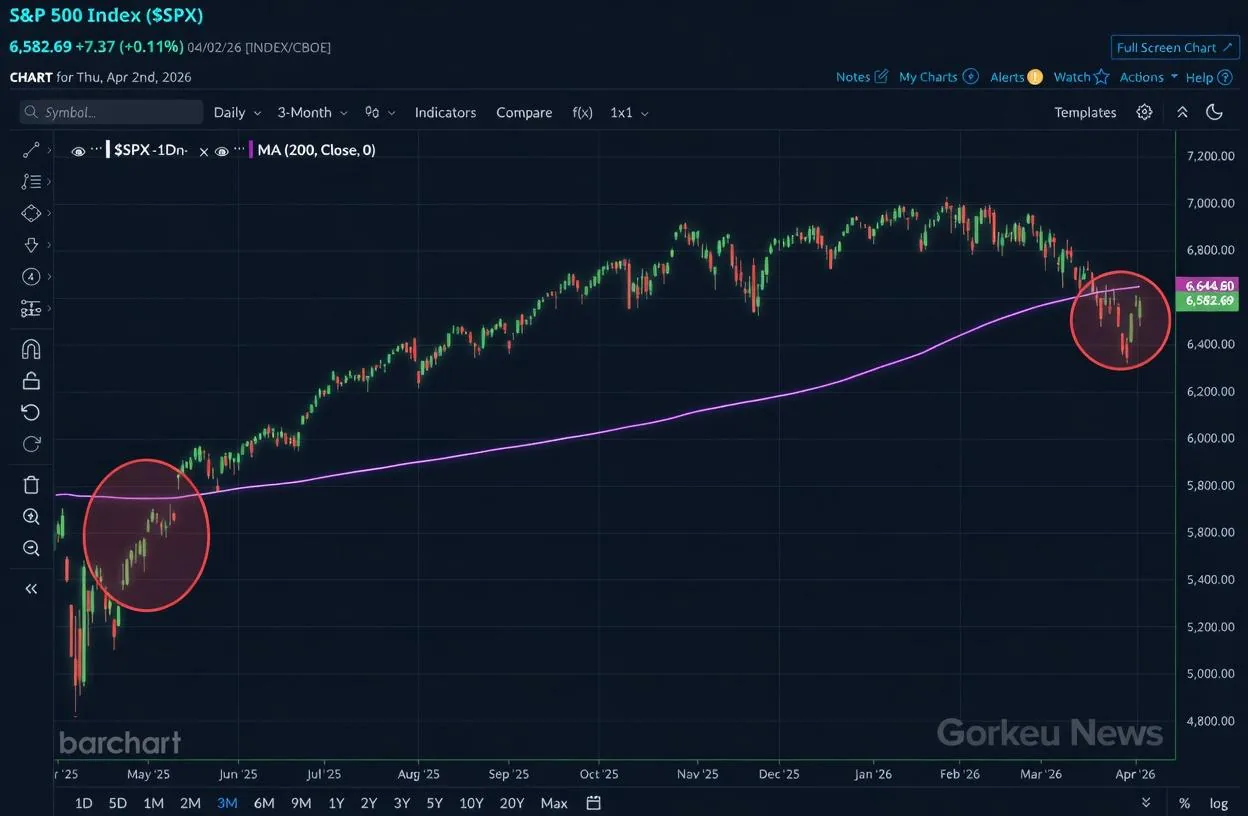Select the 5Y range tab
Screen dimensions: 1248x816
(434, 803)
